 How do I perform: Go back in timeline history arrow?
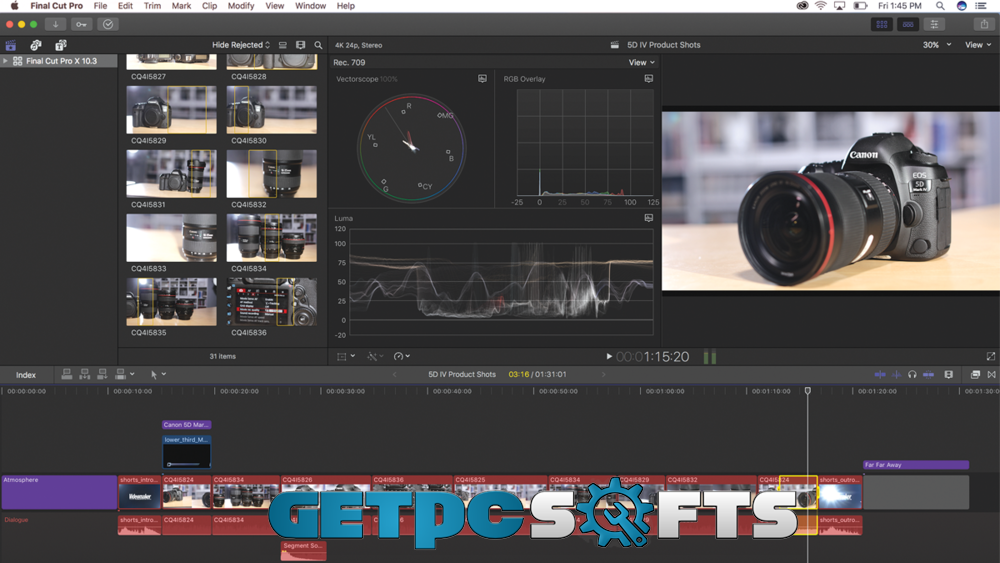click(x=394, y=374)
